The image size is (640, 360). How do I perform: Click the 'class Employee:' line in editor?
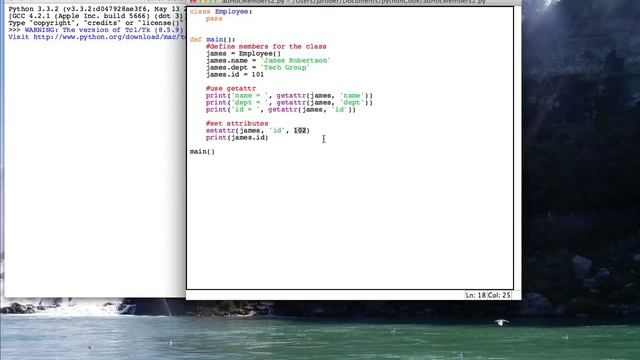pyautogui.click(x=221, y=11)
